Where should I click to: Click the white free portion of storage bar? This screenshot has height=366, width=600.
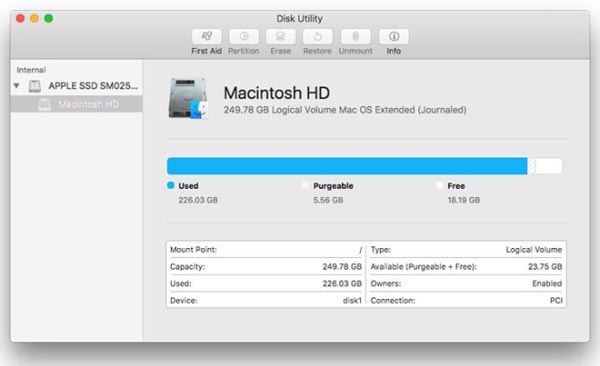tap(549, 166)
